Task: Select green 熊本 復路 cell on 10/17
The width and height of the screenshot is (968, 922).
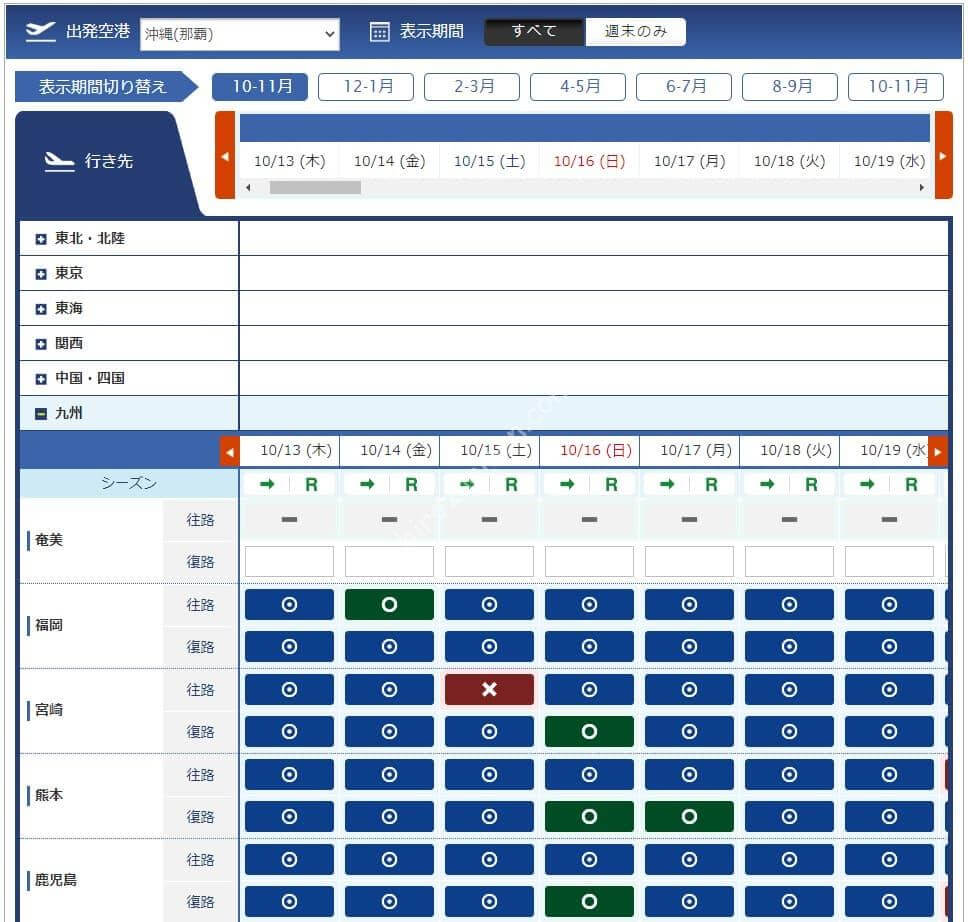Action: (690, 817)
